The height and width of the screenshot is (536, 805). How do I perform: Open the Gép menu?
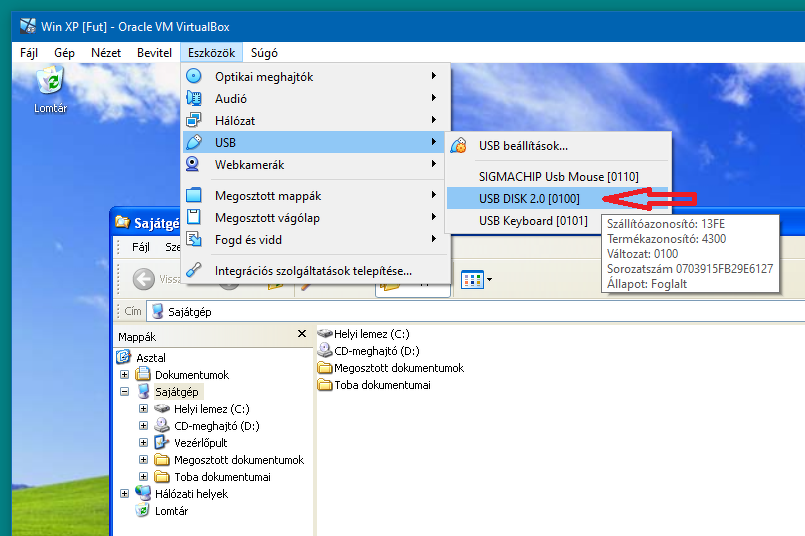pyautogui.click(x=64, y=53)
